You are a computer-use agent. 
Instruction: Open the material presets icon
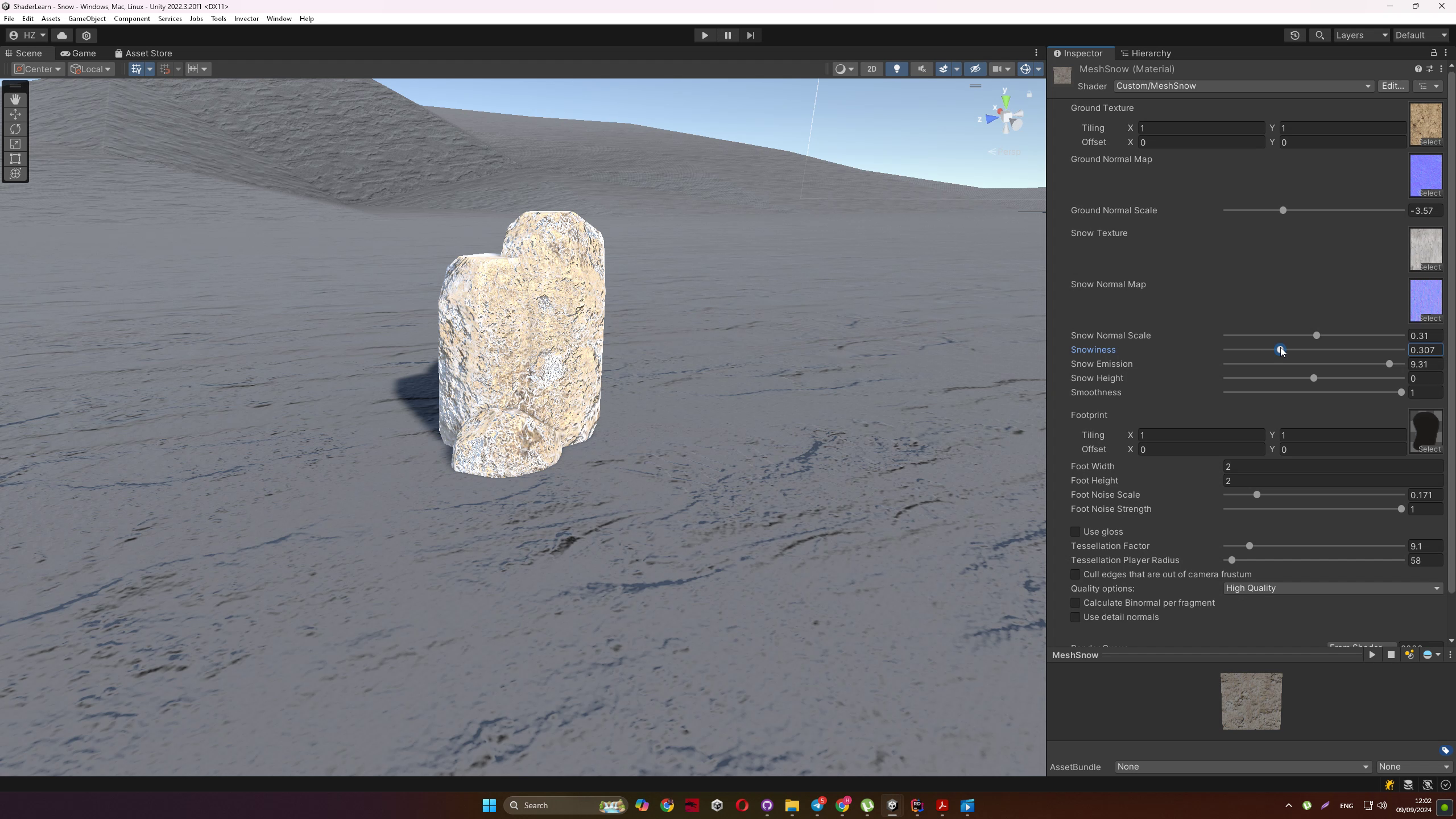(1430, 69)
